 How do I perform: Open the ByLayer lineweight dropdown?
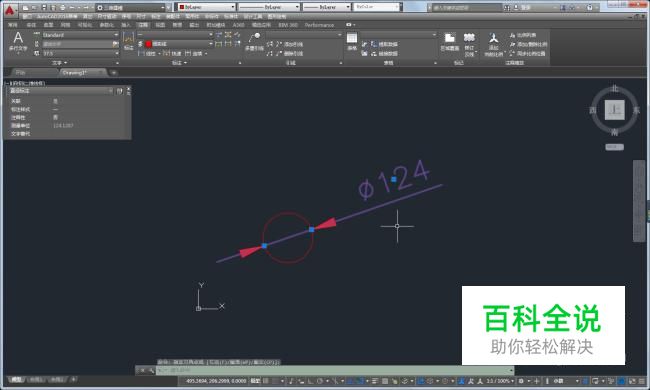tap(327, 7)
